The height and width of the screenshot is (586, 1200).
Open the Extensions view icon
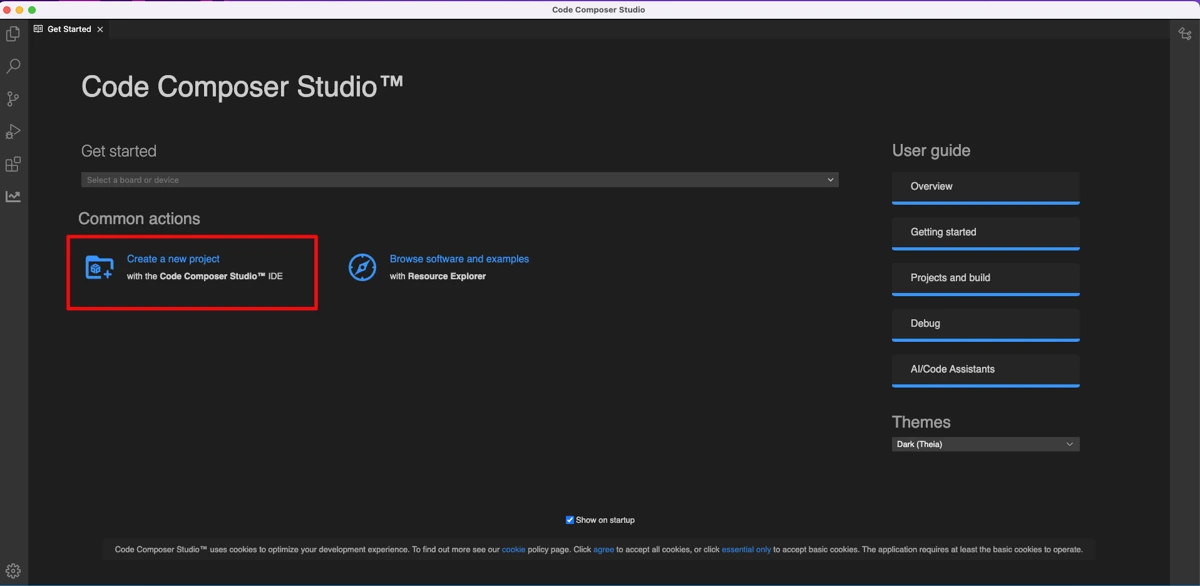pyautogui.click(x=13, y=164)
